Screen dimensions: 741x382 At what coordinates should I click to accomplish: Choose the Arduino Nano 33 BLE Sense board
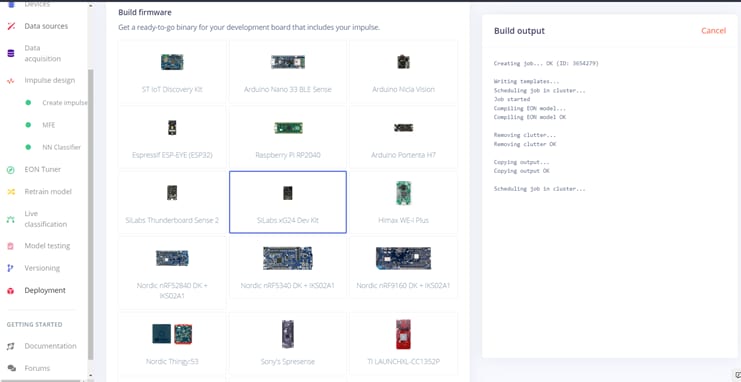click(287, 72)
